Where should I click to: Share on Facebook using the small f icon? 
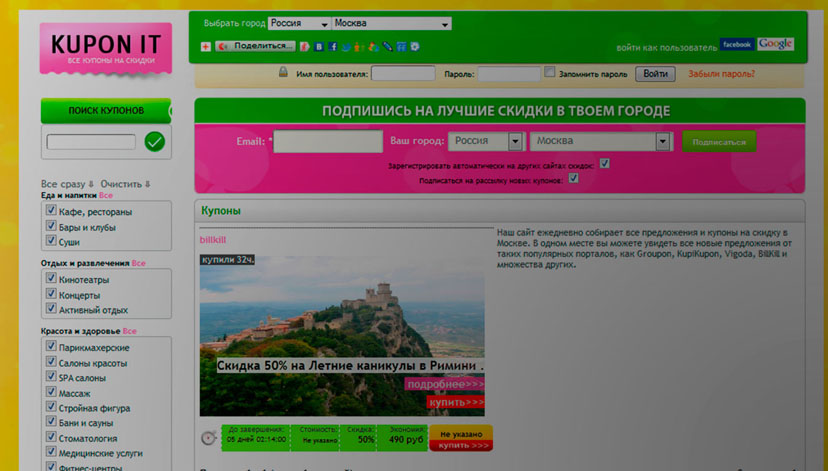[x=333, y=46]
